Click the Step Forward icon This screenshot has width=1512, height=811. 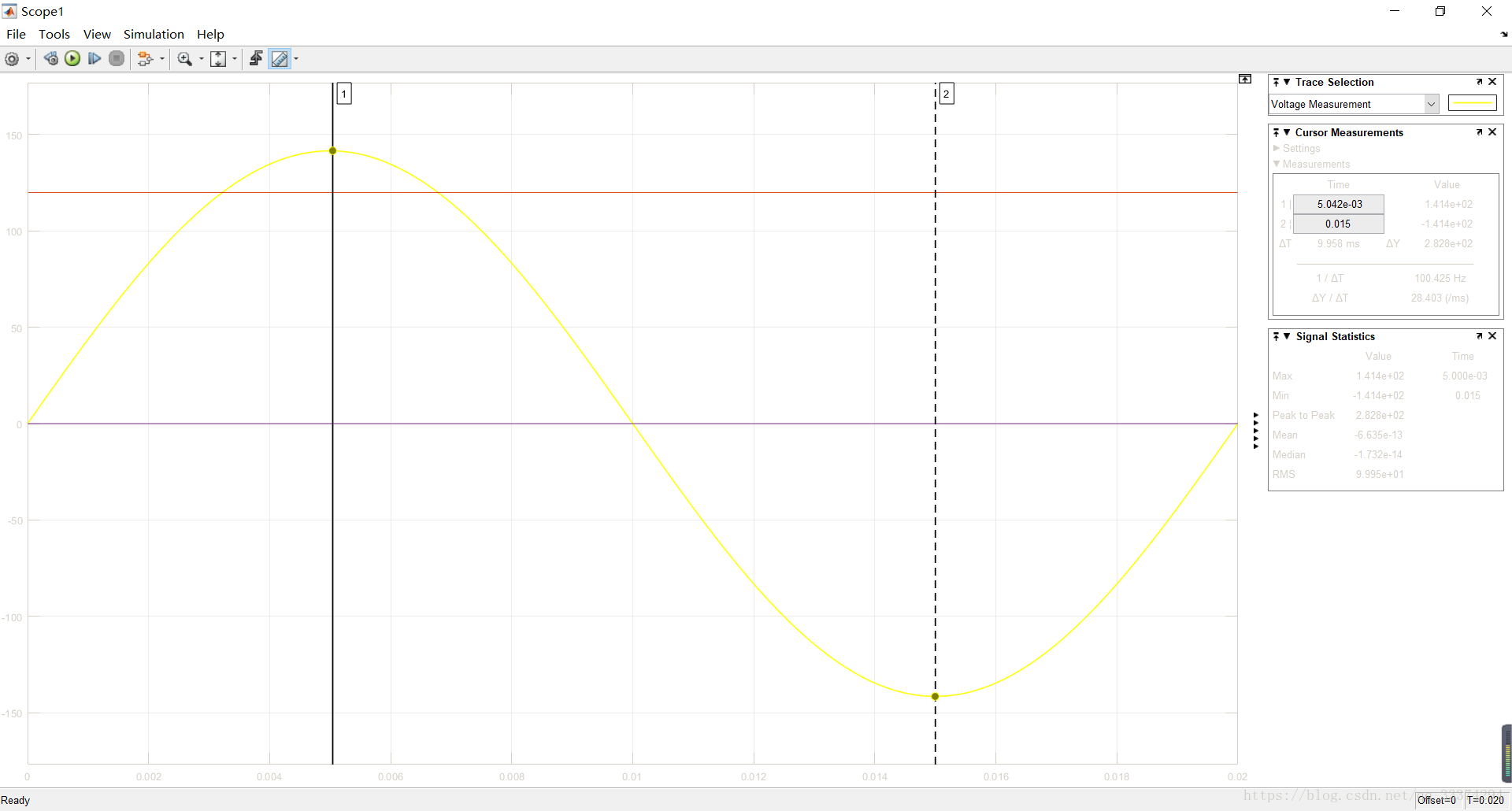tap(94, 58)
